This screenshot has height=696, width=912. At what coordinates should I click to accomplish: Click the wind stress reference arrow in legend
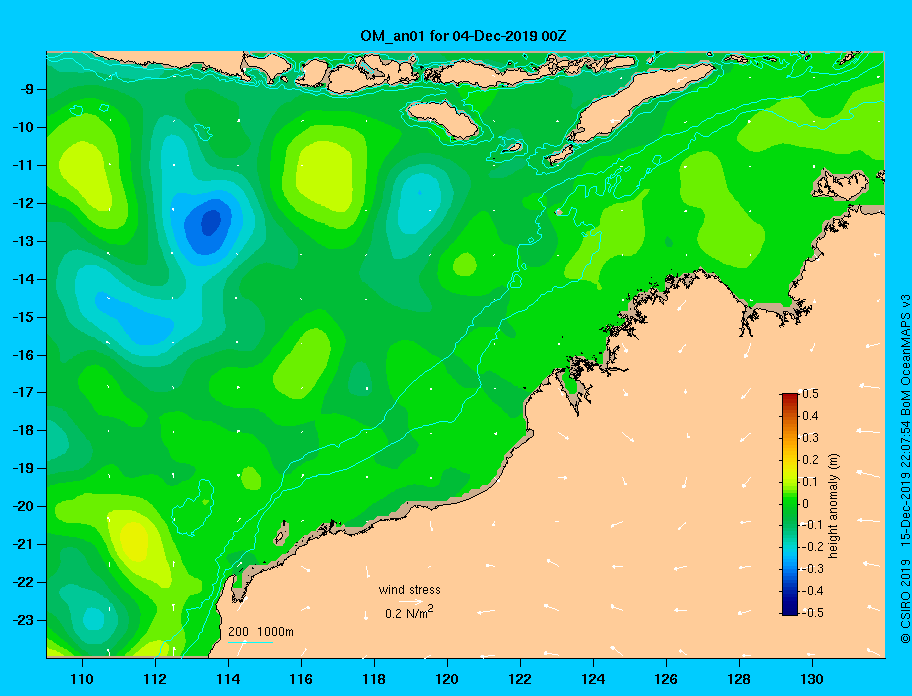(x=411, y=601)
